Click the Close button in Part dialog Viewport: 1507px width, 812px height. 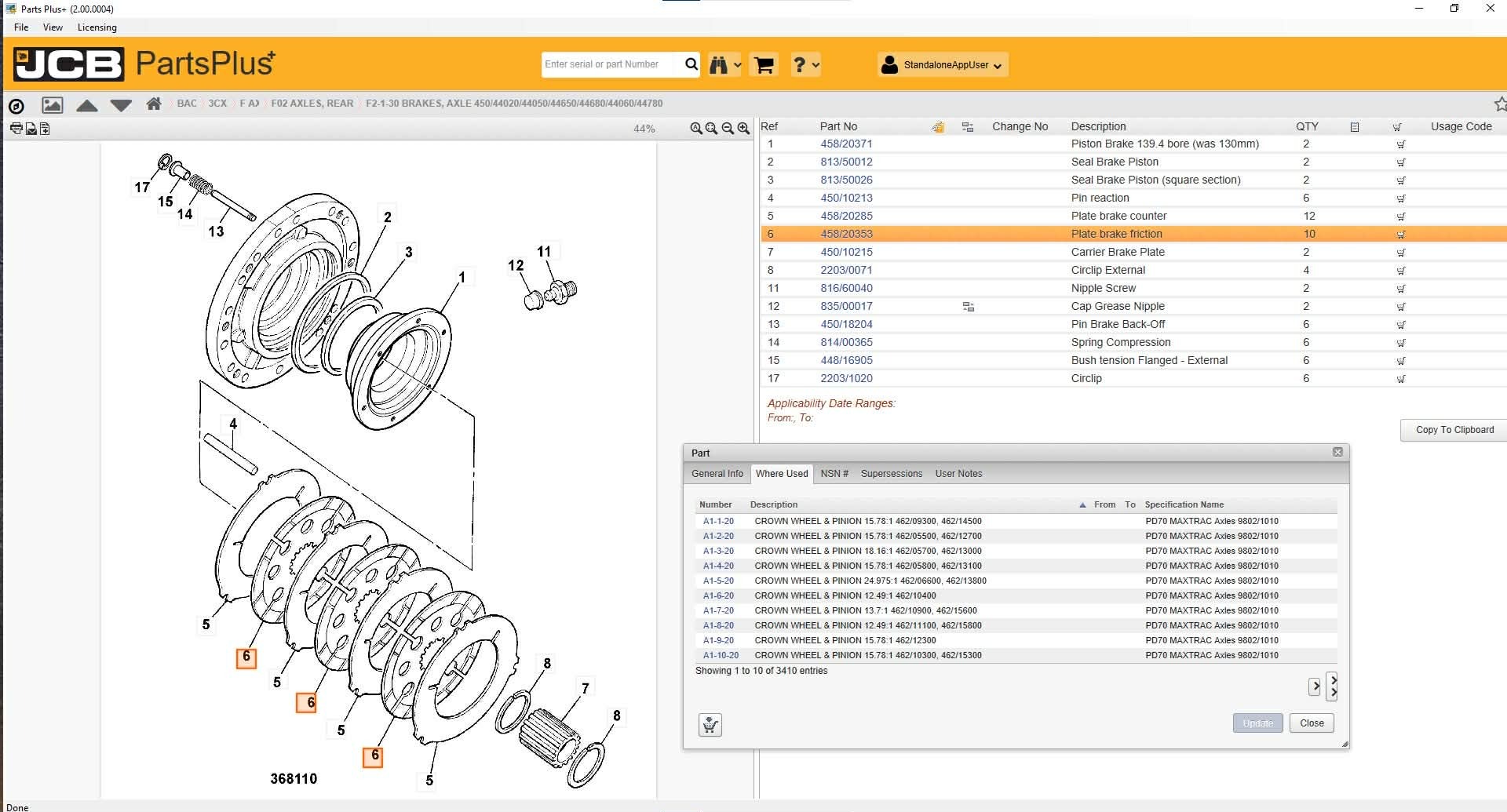[1312, 723]
